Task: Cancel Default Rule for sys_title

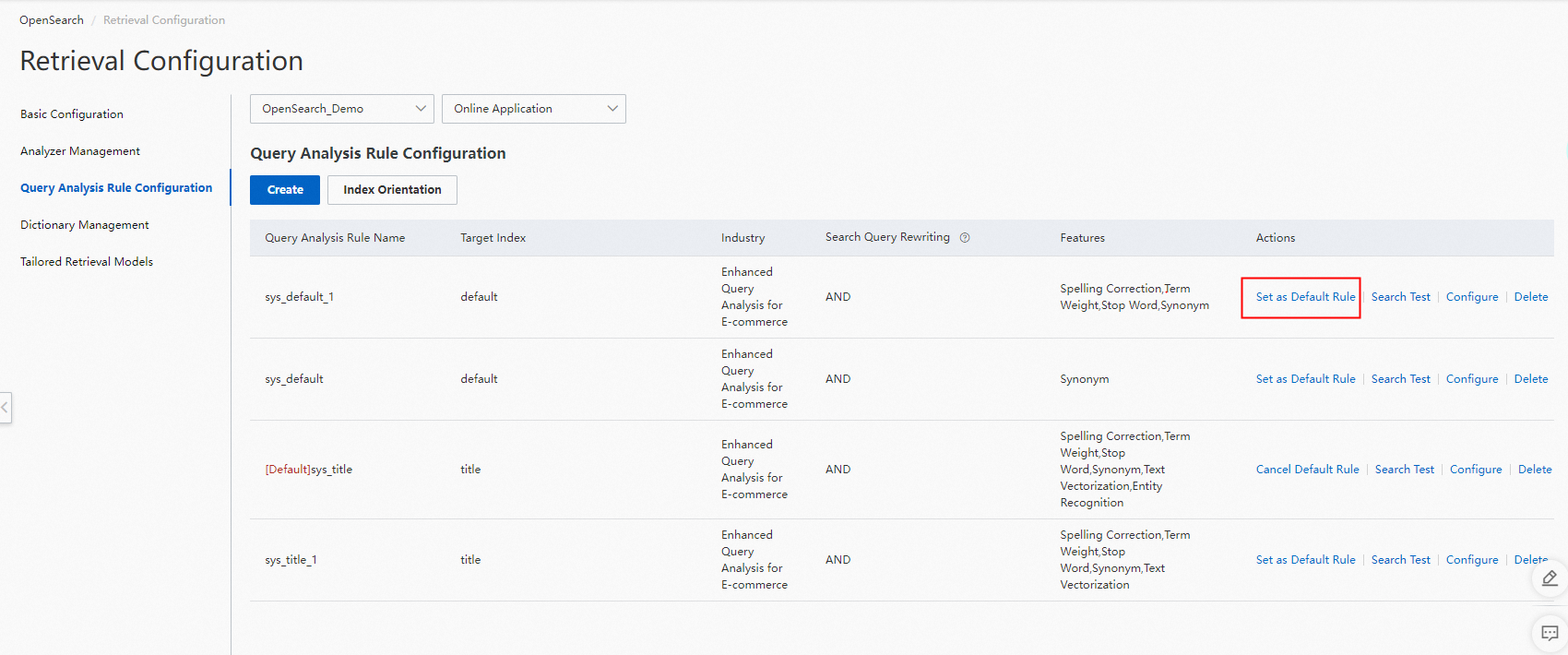Action: 1307,470
